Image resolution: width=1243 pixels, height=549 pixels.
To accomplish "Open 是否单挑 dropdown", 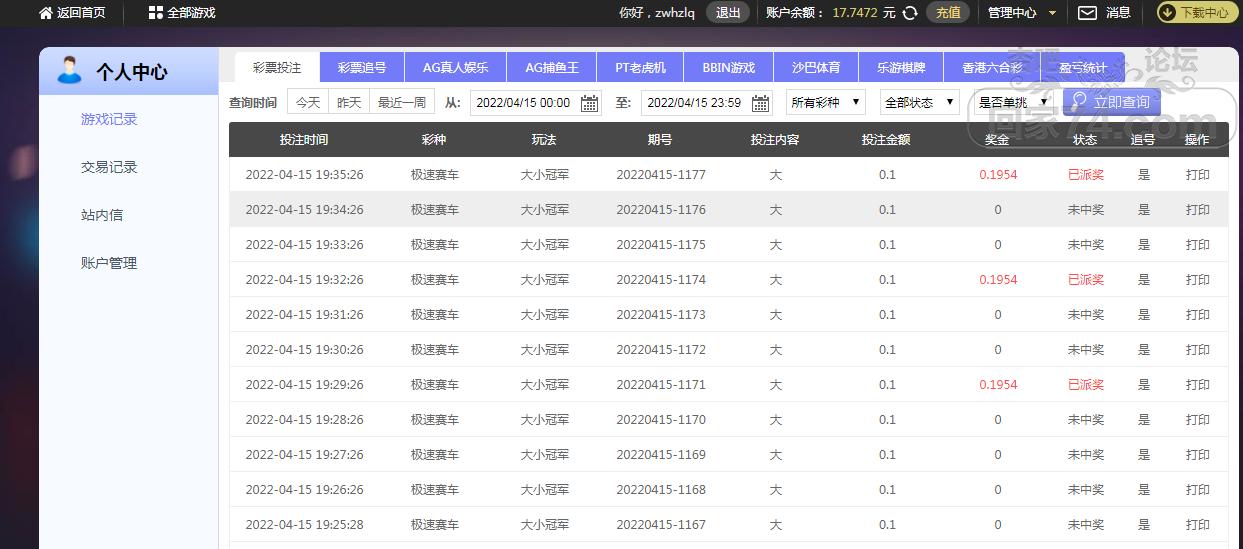I will pos(1013,102).
